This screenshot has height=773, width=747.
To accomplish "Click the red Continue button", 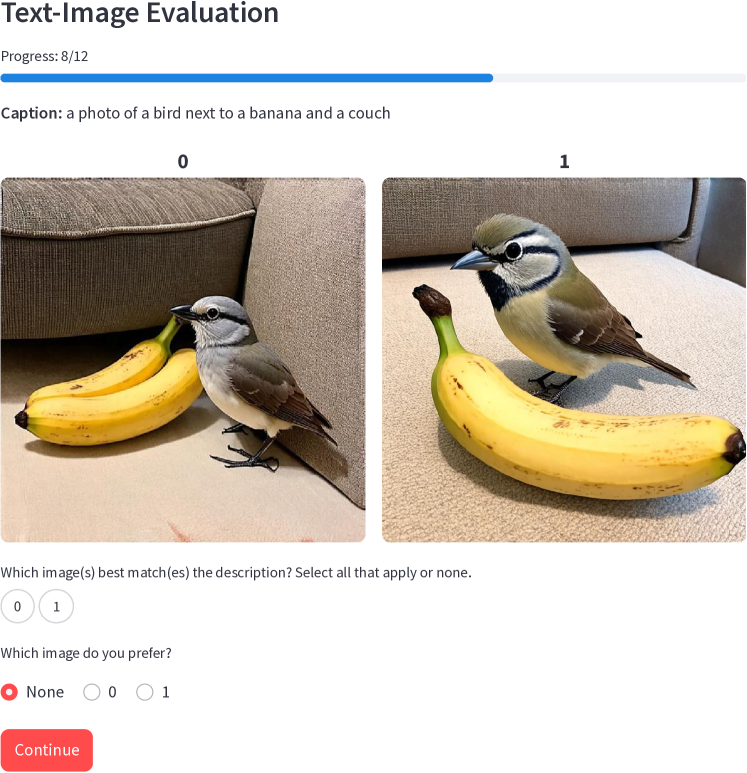I will tap(47, 750).
